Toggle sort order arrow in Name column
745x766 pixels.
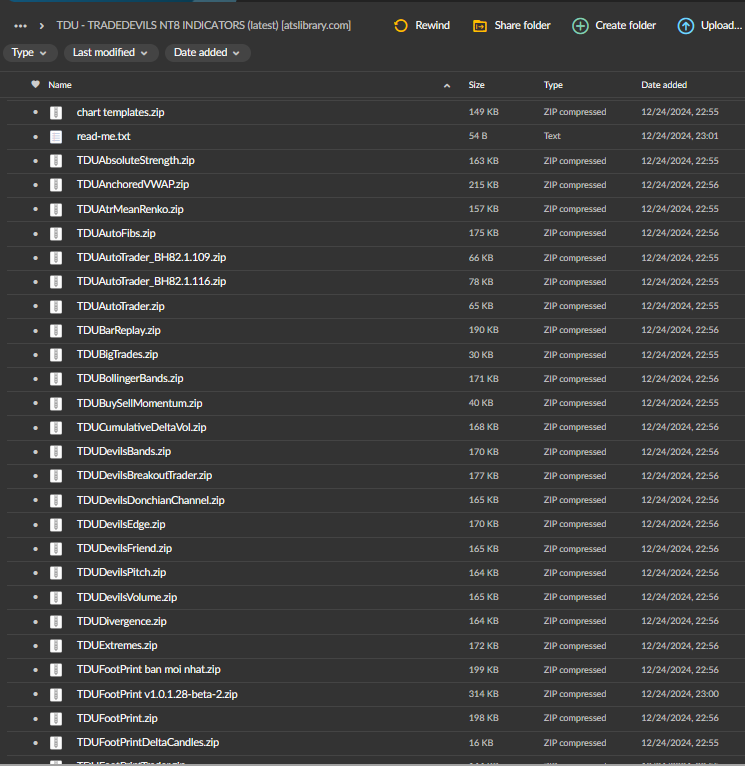point(447,86)
